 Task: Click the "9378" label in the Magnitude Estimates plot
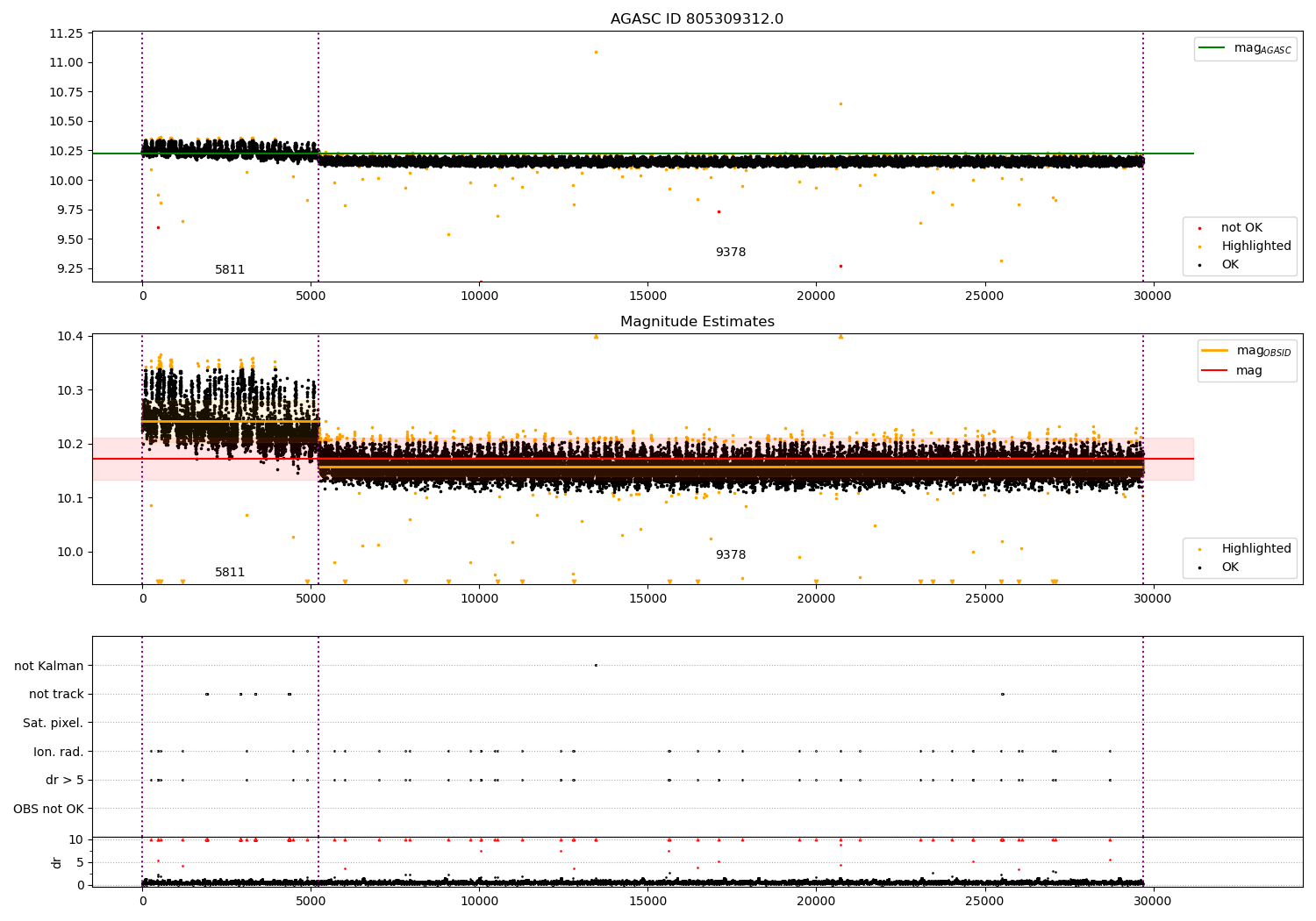730,555
